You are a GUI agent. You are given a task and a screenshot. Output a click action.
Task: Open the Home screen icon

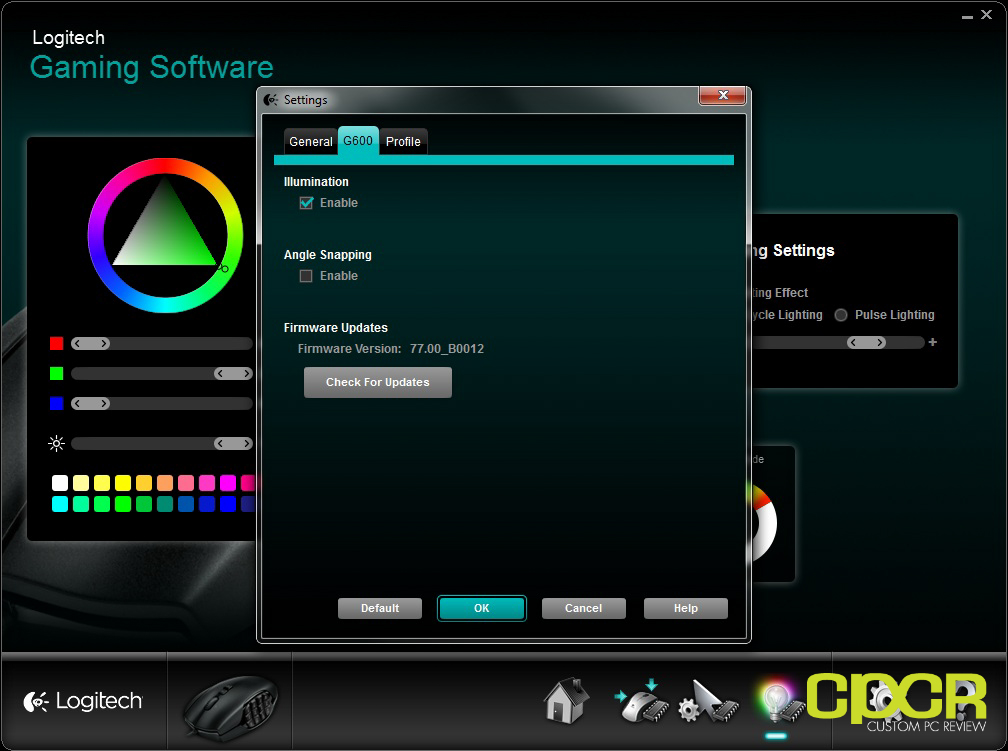click(566, 701)
